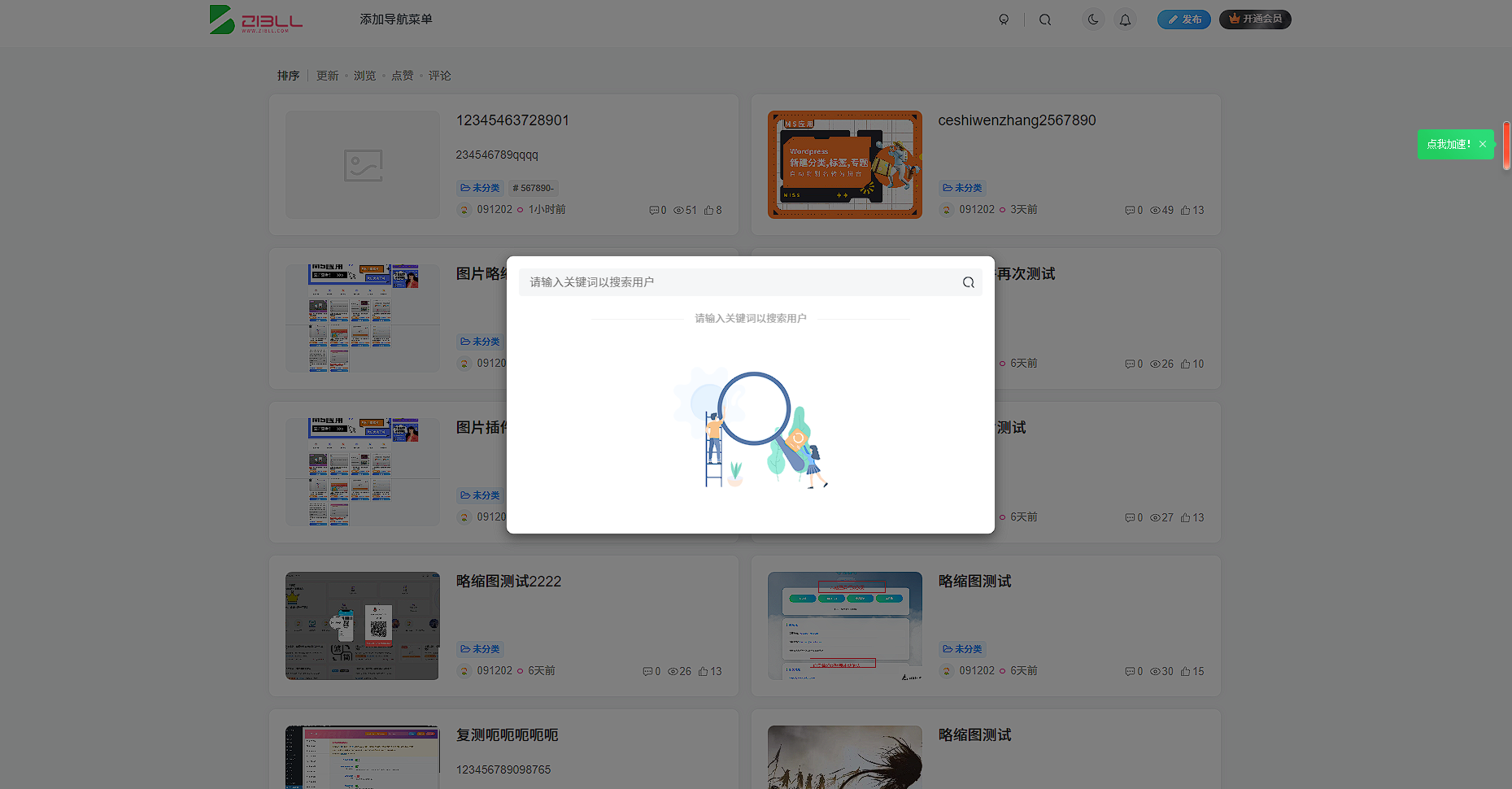1512x789 pixels.
Task: Switch sorting to 浏览
Action: [364, 75]
